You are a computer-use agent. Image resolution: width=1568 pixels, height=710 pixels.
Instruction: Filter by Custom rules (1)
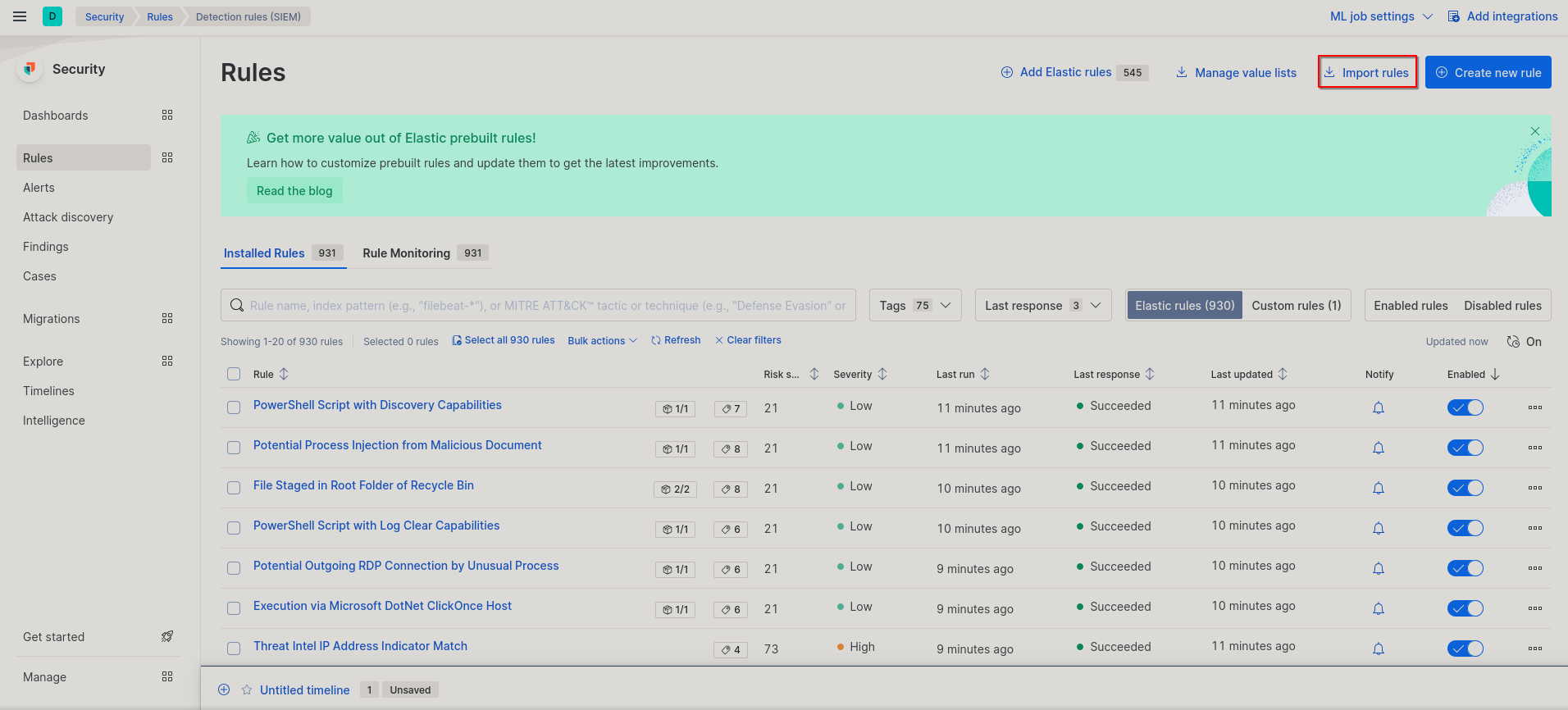point(1297,305)
